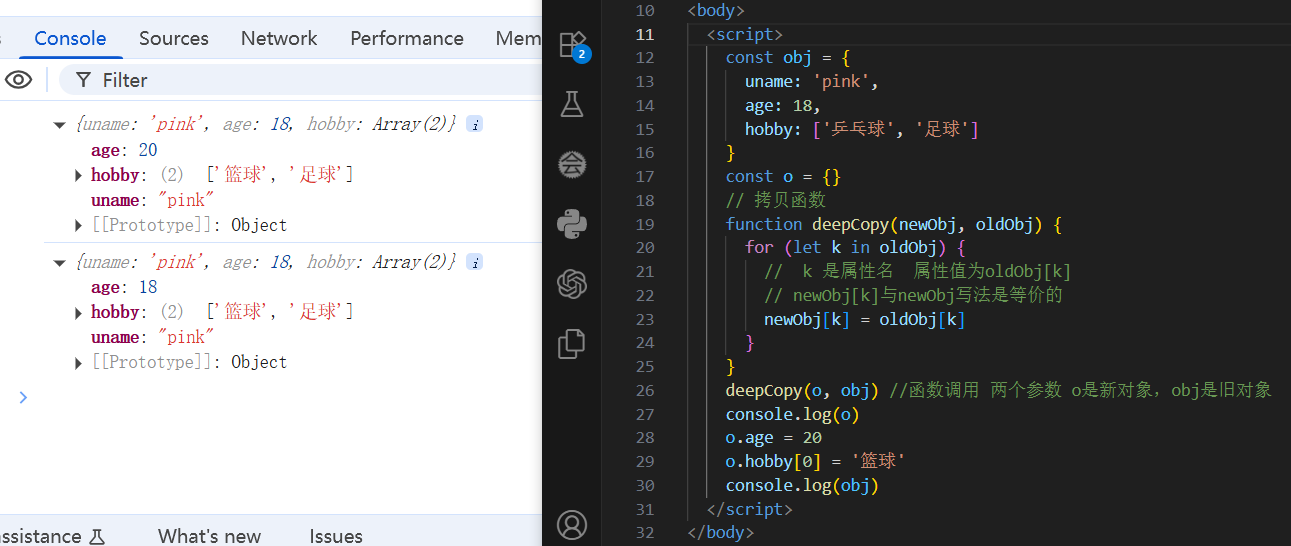Open the round badge extension icon
This screenshot has width=1291, height=546.
click(572, 164)
